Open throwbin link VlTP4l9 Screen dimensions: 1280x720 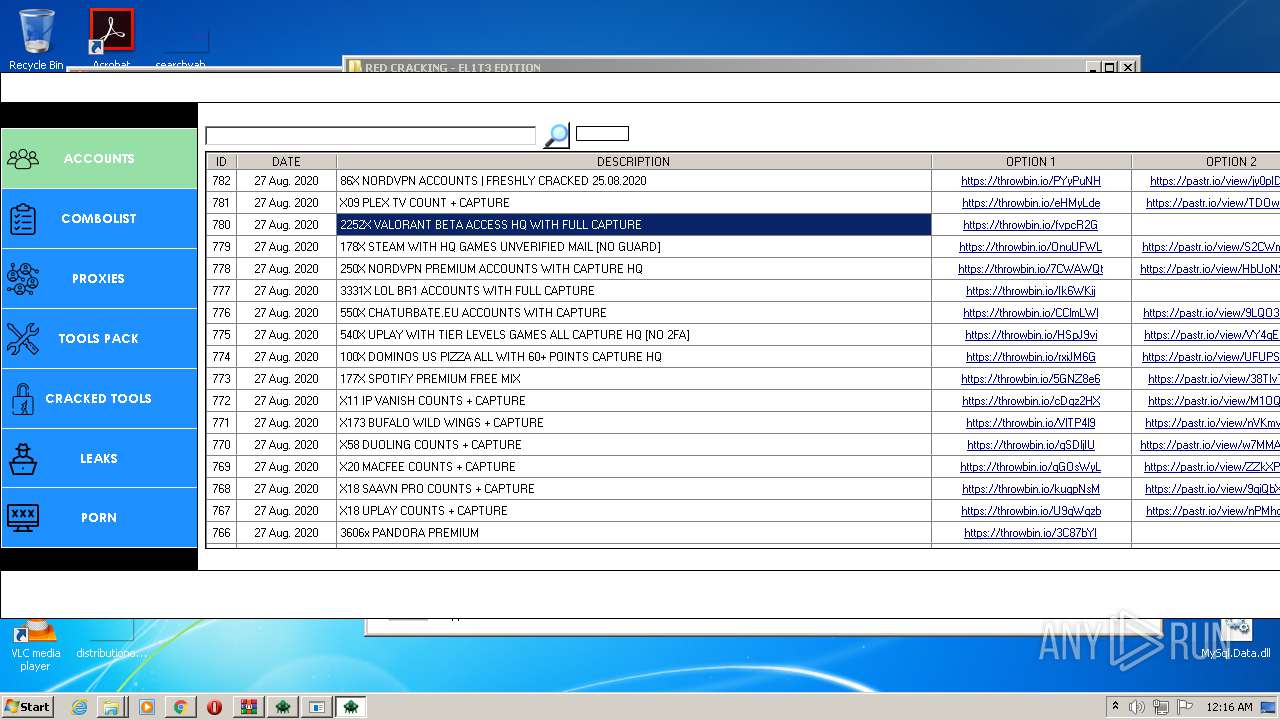coord(1031,423)
